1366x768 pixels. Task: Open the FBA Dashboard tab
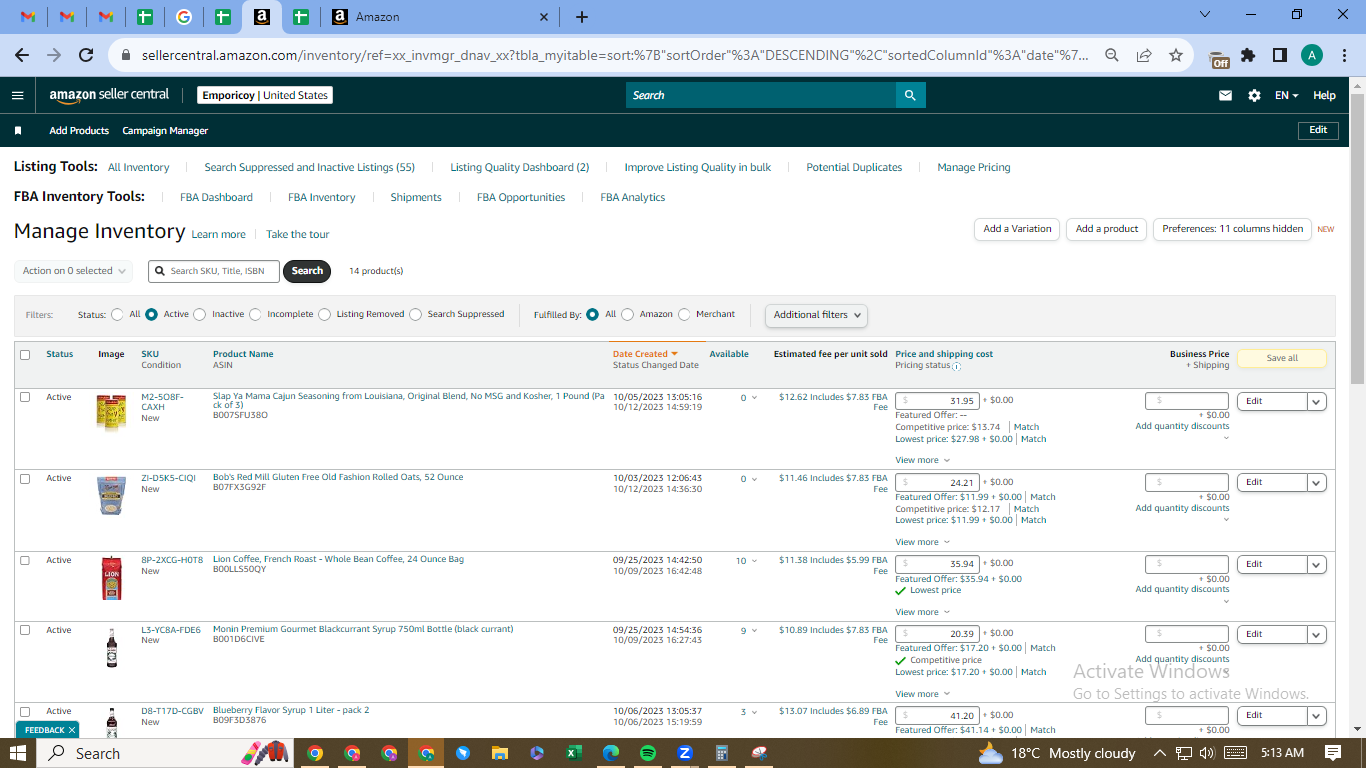pos(216,197)
